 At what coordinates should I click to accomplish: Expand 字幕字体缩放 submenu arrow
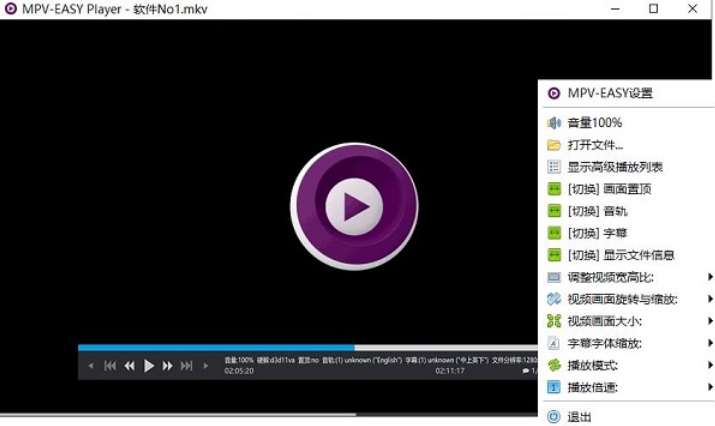[710, 343]
